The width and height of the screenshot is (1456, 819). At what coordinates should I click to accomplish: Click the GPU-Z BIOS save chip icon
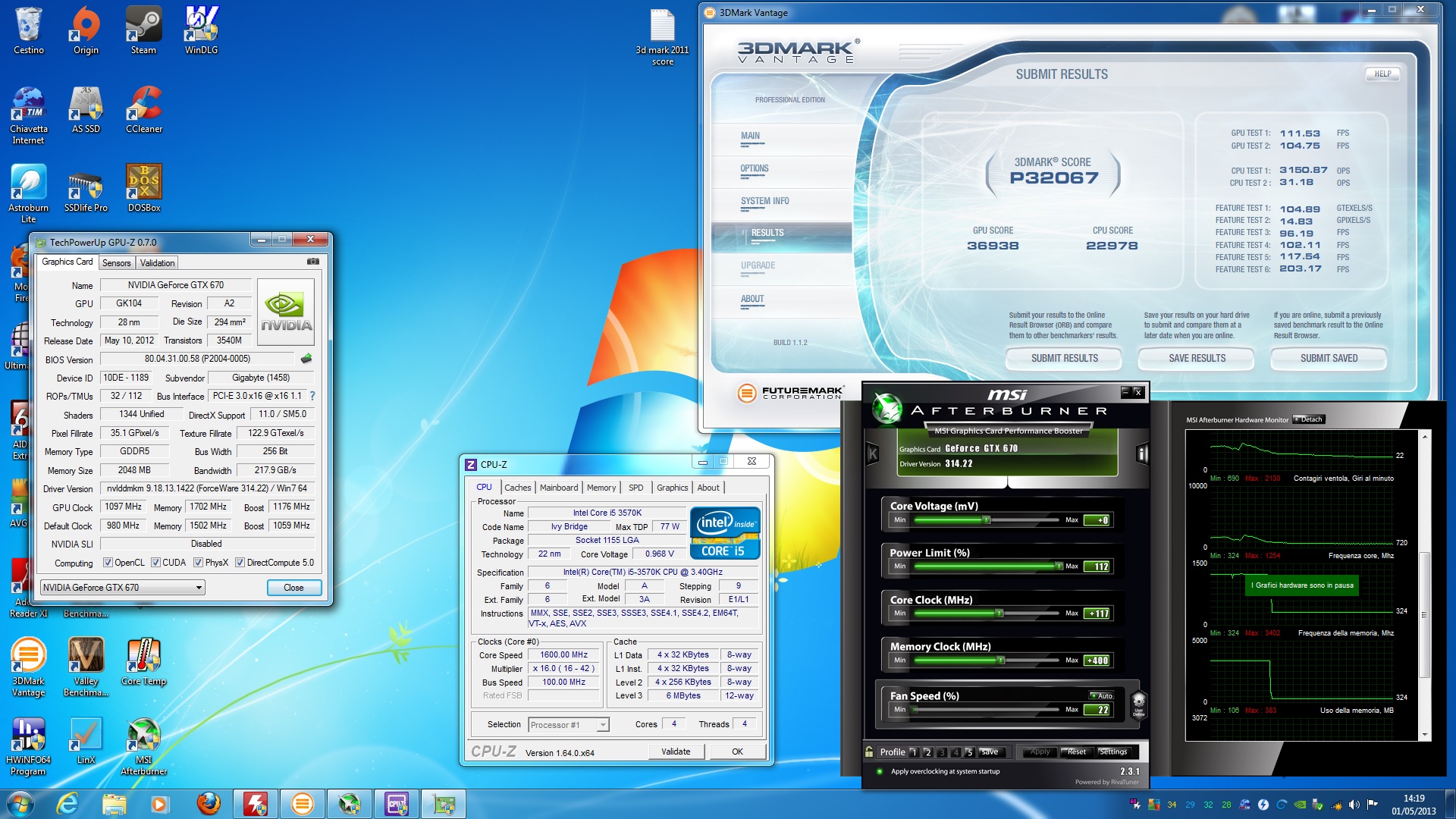pyautogui.click(x=306, y=359)
